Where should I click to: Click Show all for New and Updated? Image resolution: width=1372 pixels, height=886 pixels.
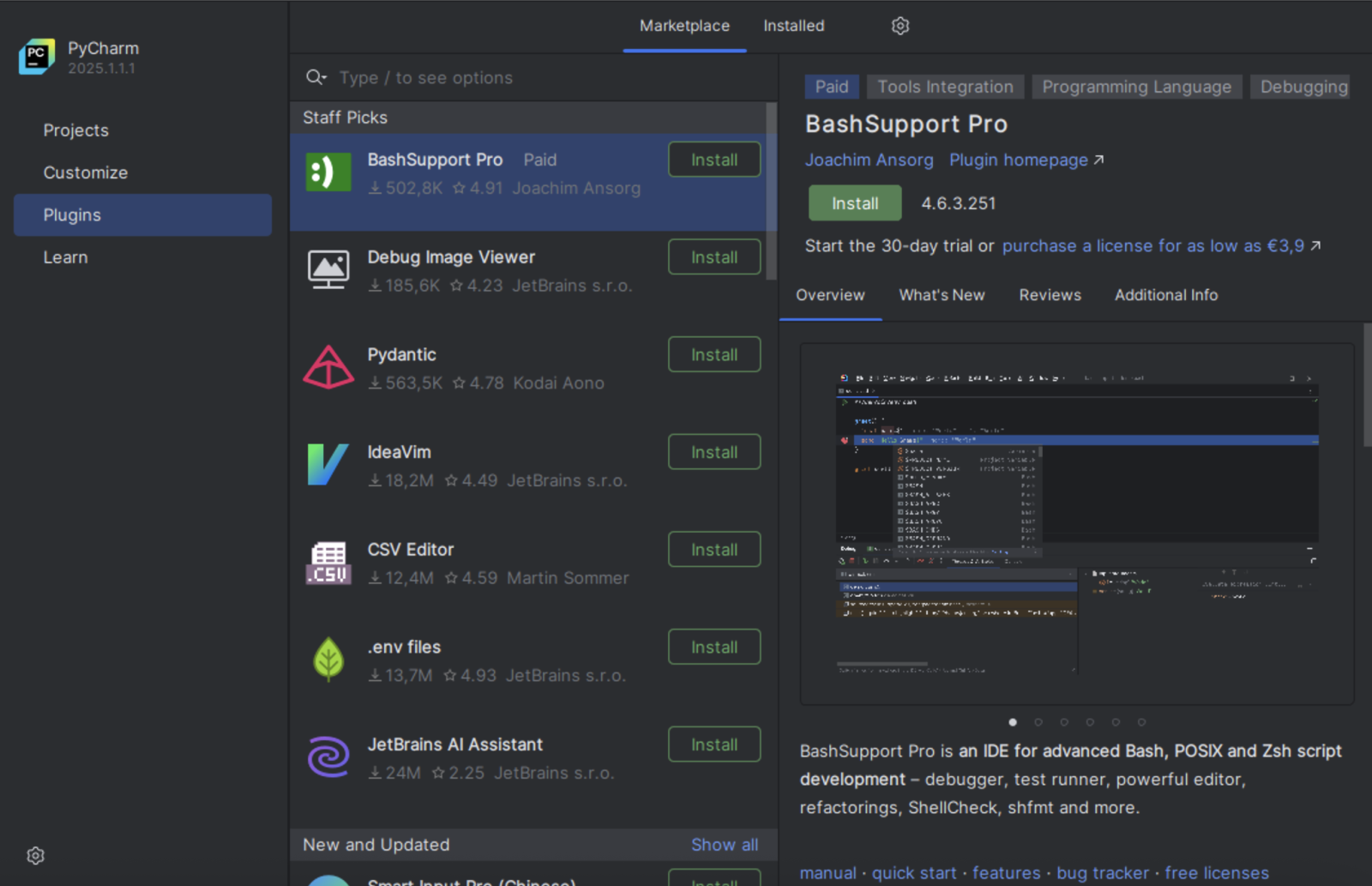725,845
